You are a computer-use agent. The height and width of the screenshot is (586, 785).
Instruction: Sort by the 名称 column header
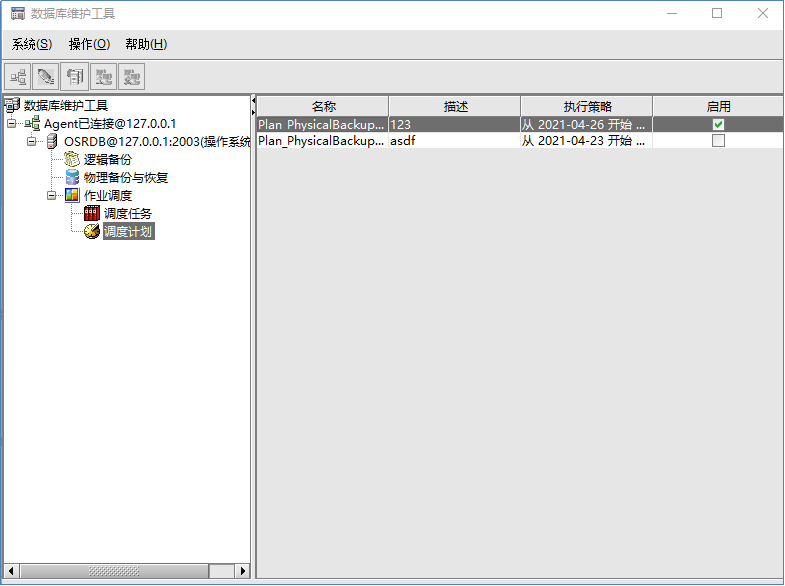pos(323,106)
